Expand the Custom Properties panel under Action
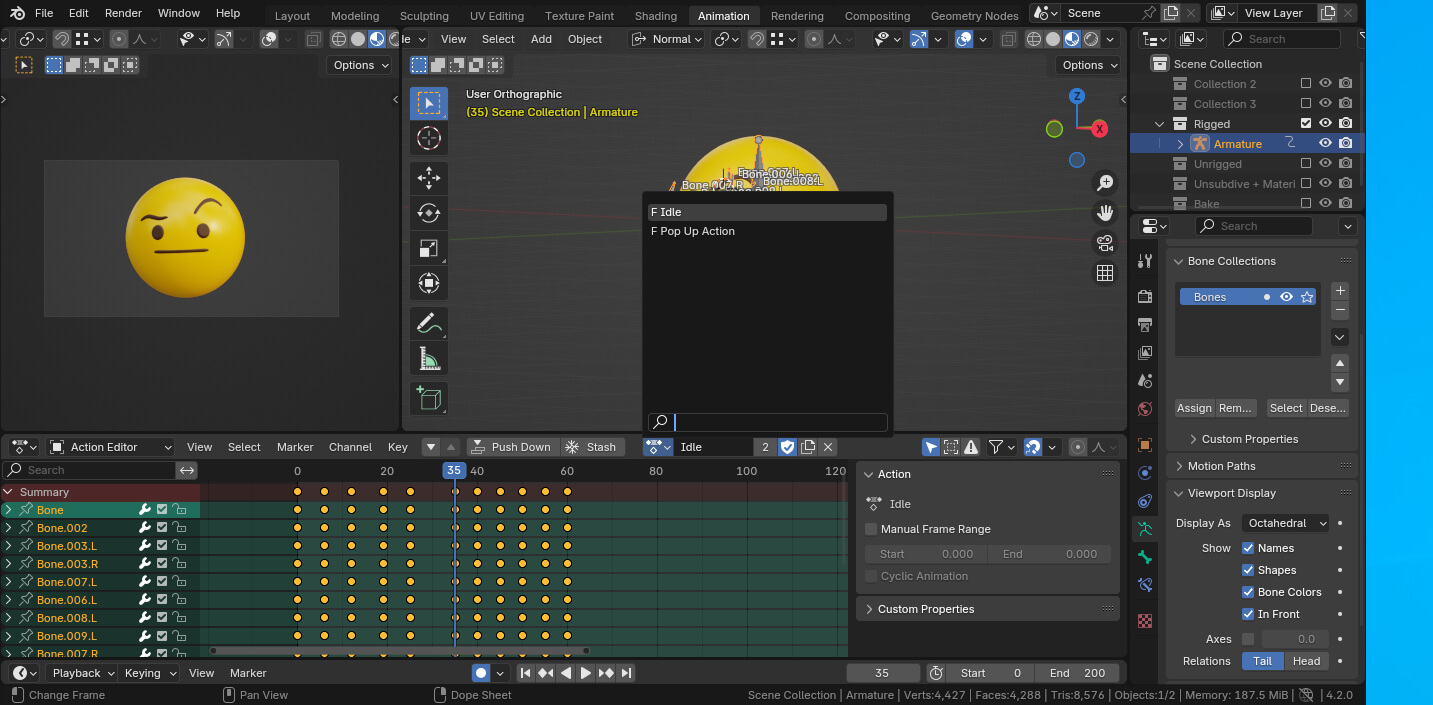 (x=925, y=609)
